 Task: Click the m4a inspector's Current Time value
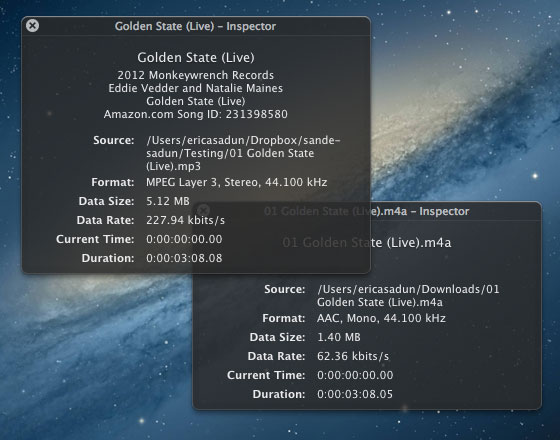click(355, 375)
